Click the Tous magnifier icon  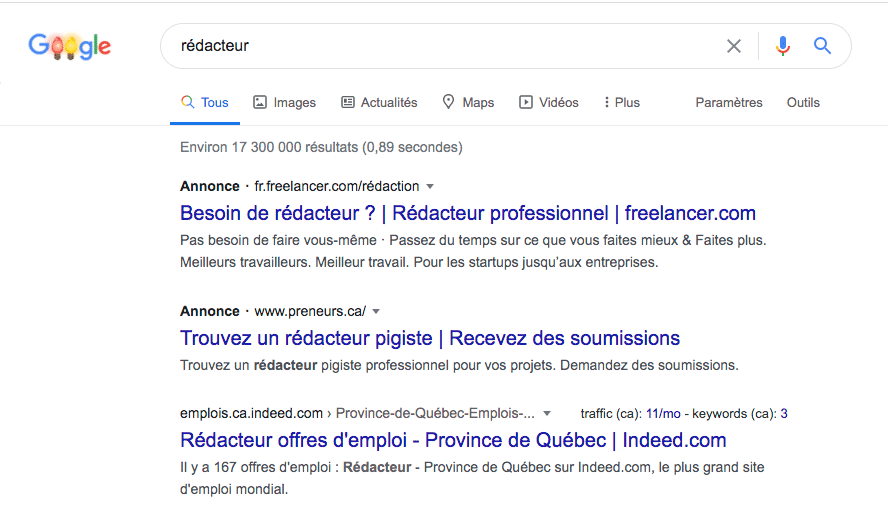[x=187, y=102]
